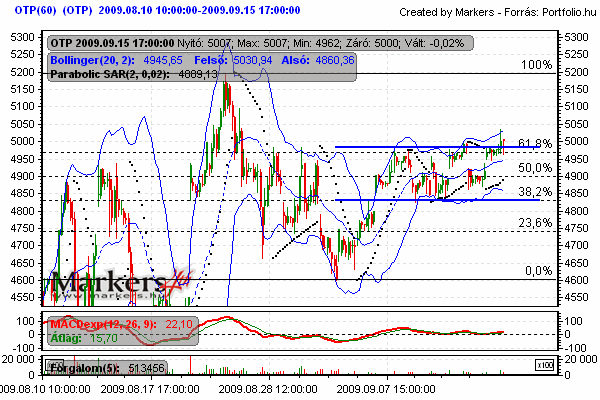
Task: Click the 100% Fibonacci level label
Action: pyautogui.click(x=536, y=65)
